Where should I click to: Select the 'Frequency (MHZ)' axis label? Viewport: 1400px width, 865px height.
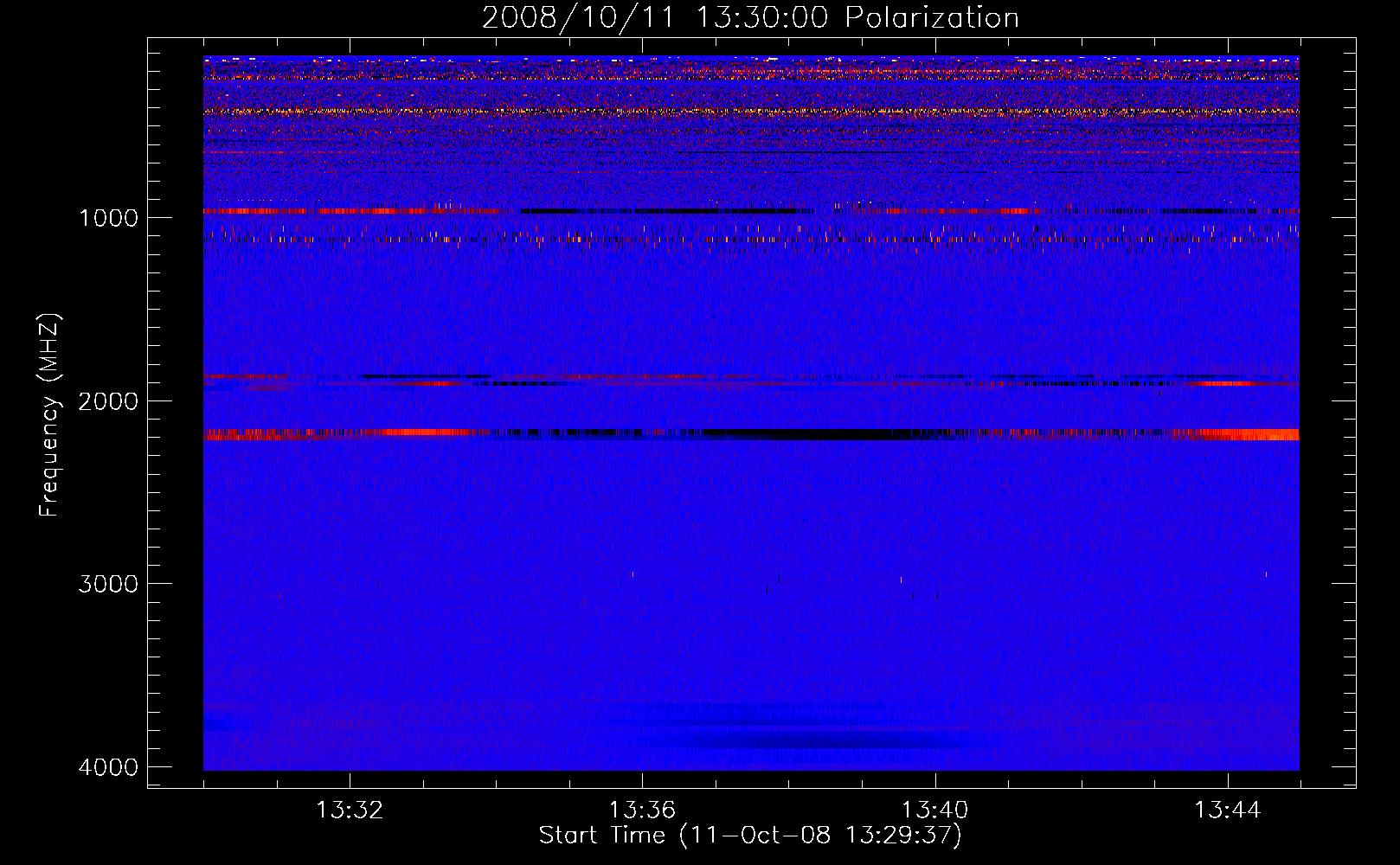(49, 414)
